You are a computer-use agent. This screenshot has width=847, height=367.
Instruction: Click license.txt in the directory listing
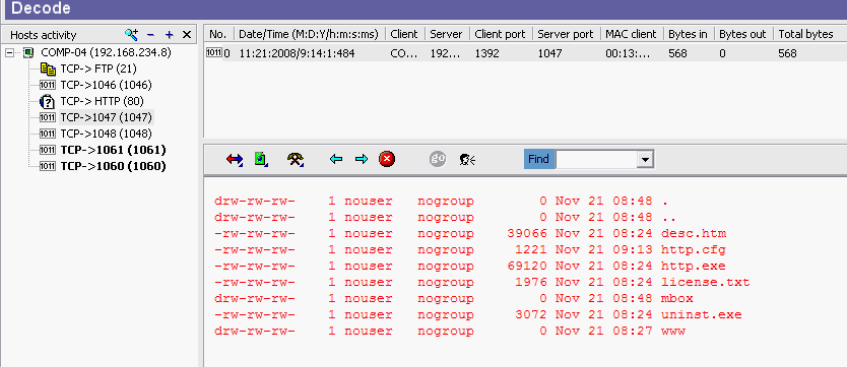(x=705, y=282)
